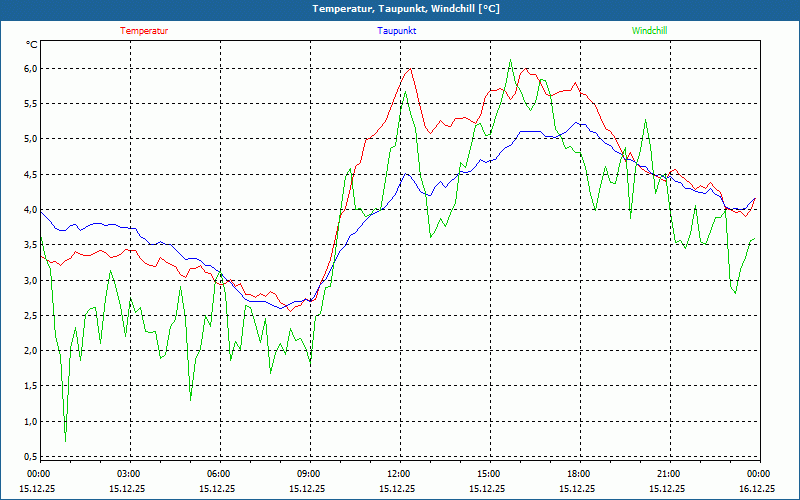The height and width of the screenshot is (500, 800).
Task: Click the chart title "Temperatur, Taupunkt, Windchill [°C]"
Action: tap(406, 9)
